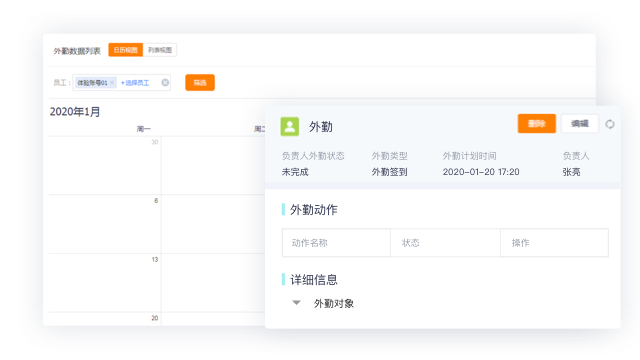The width and height of the screenshot is (640, 360).
Task: Click the 外勤动作 section heading
Action: click(x=314, y=210)
